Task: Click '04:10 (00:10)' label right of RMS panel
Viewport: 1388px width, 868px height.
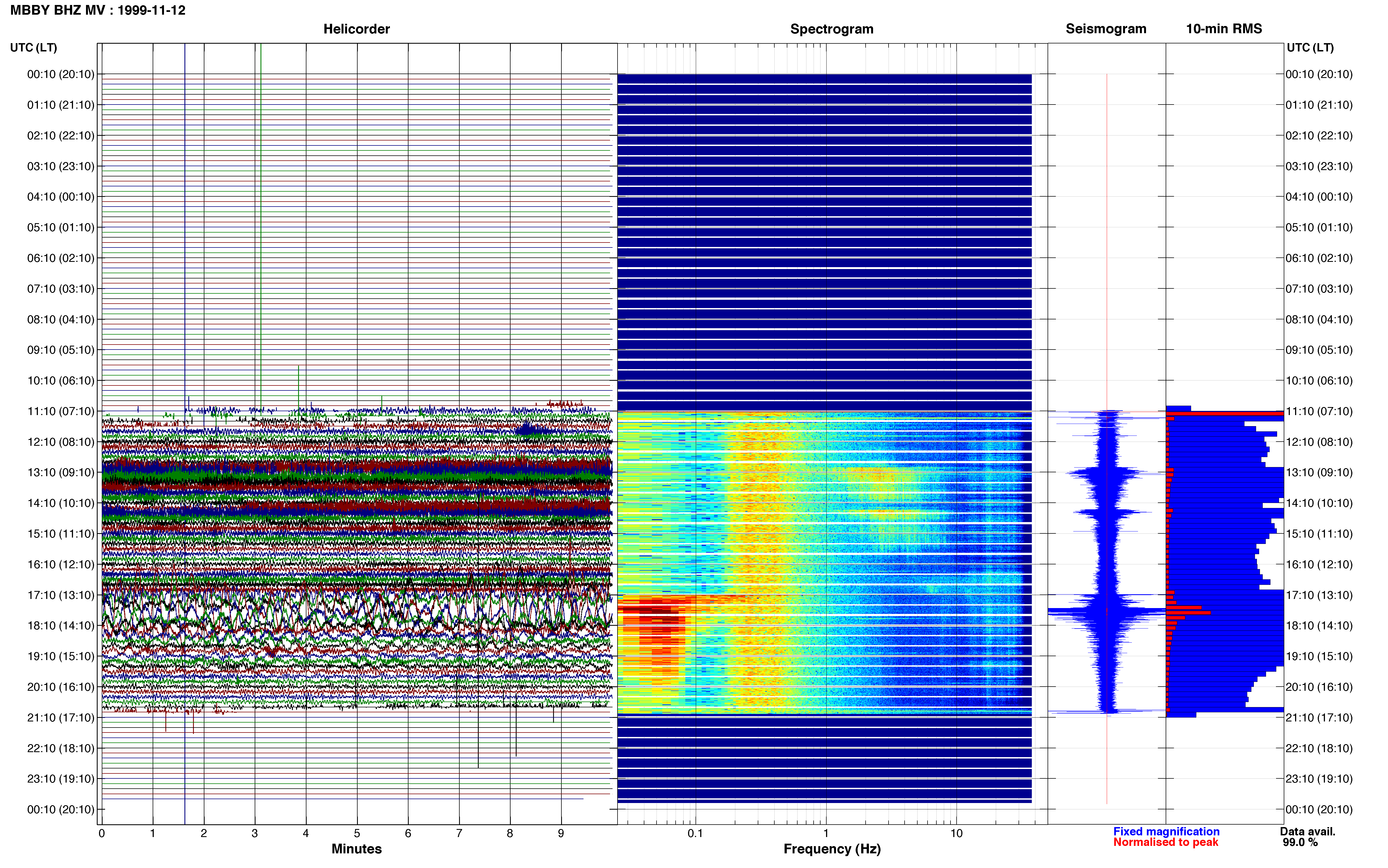Action: pos(1319,197)
